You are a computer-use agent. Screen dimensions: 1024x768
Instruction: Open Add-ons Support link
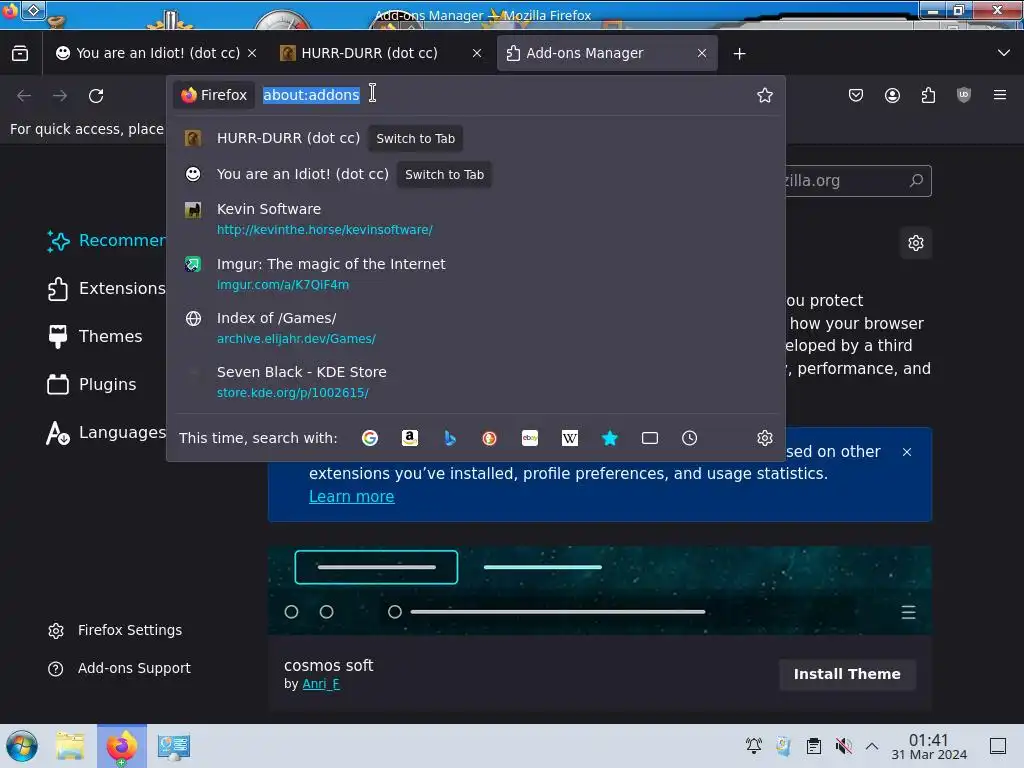[119, 668]
